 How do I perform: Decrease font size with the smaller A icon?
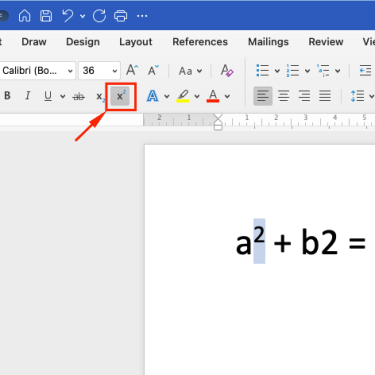[153, 70]
